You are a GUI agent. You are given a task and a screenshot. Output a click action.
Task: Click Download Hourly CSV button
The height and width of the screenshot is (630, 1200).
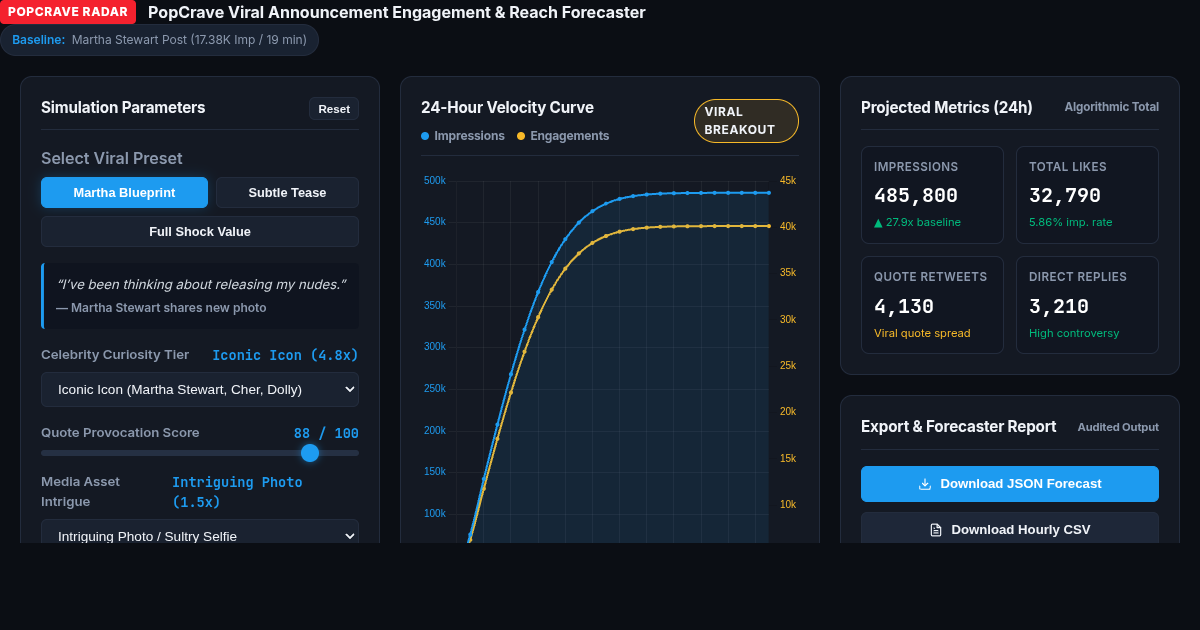(1010, 528)
